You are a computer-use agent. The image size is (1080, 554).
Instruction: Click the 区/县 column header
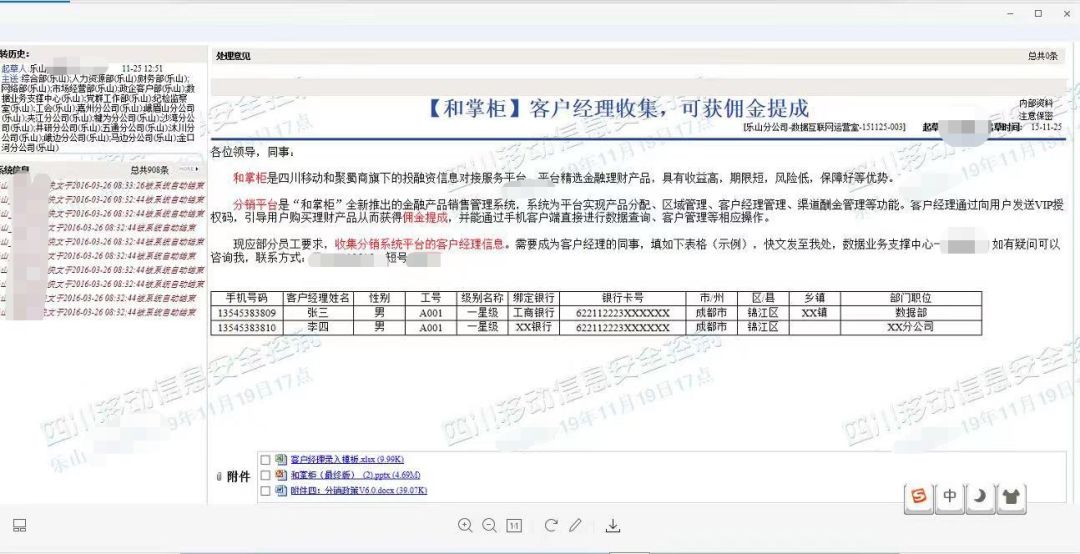coord(763,298)
